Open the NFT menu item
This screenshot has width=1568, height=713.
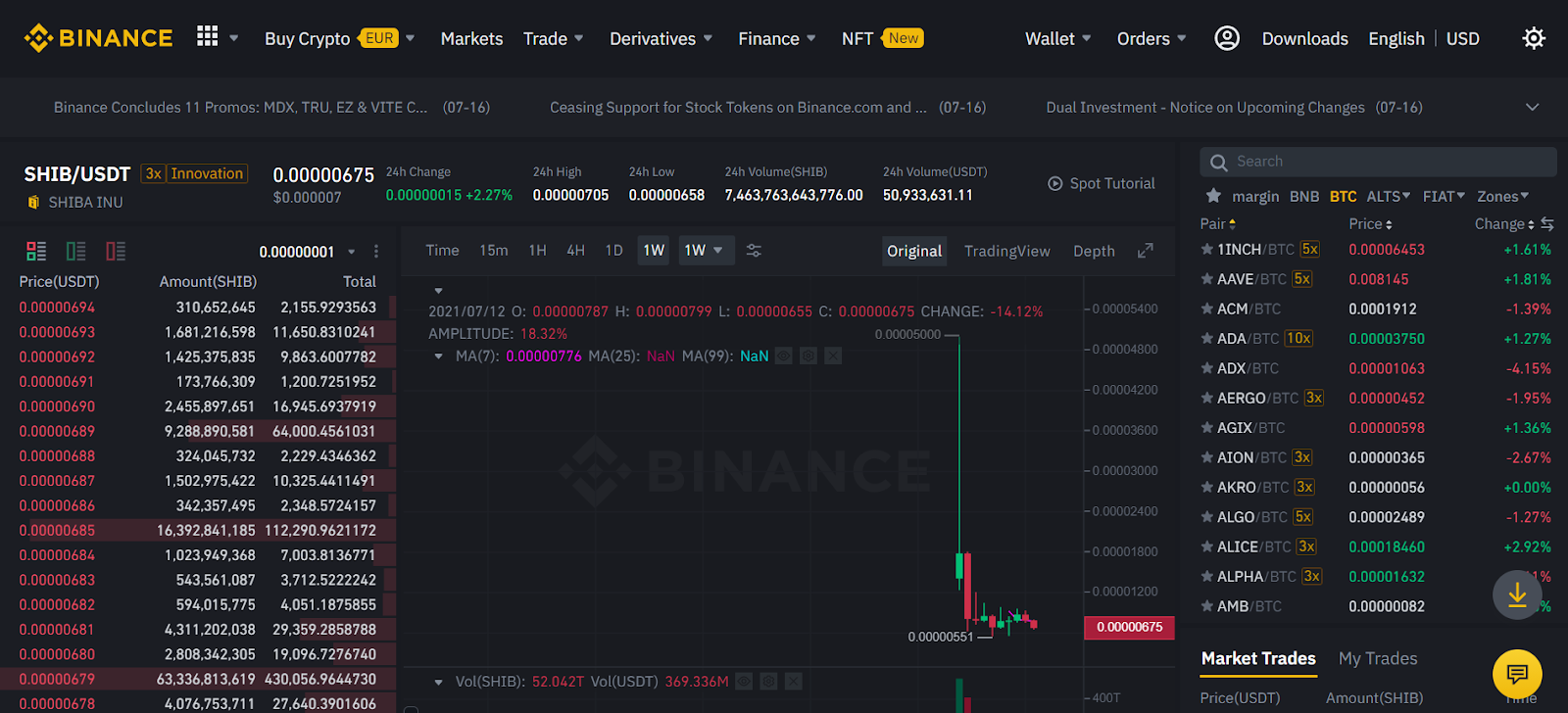pyautogui.click(x=882, y=38)
